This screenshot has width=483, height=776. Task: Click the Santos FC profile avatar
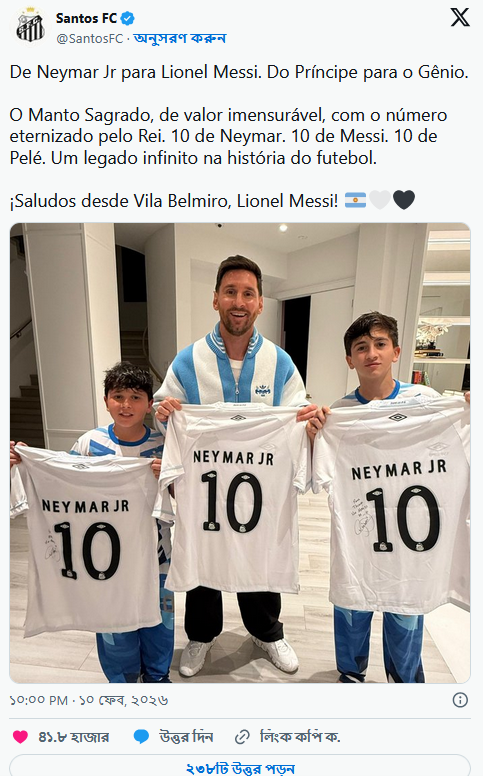(x=31, y=26)
